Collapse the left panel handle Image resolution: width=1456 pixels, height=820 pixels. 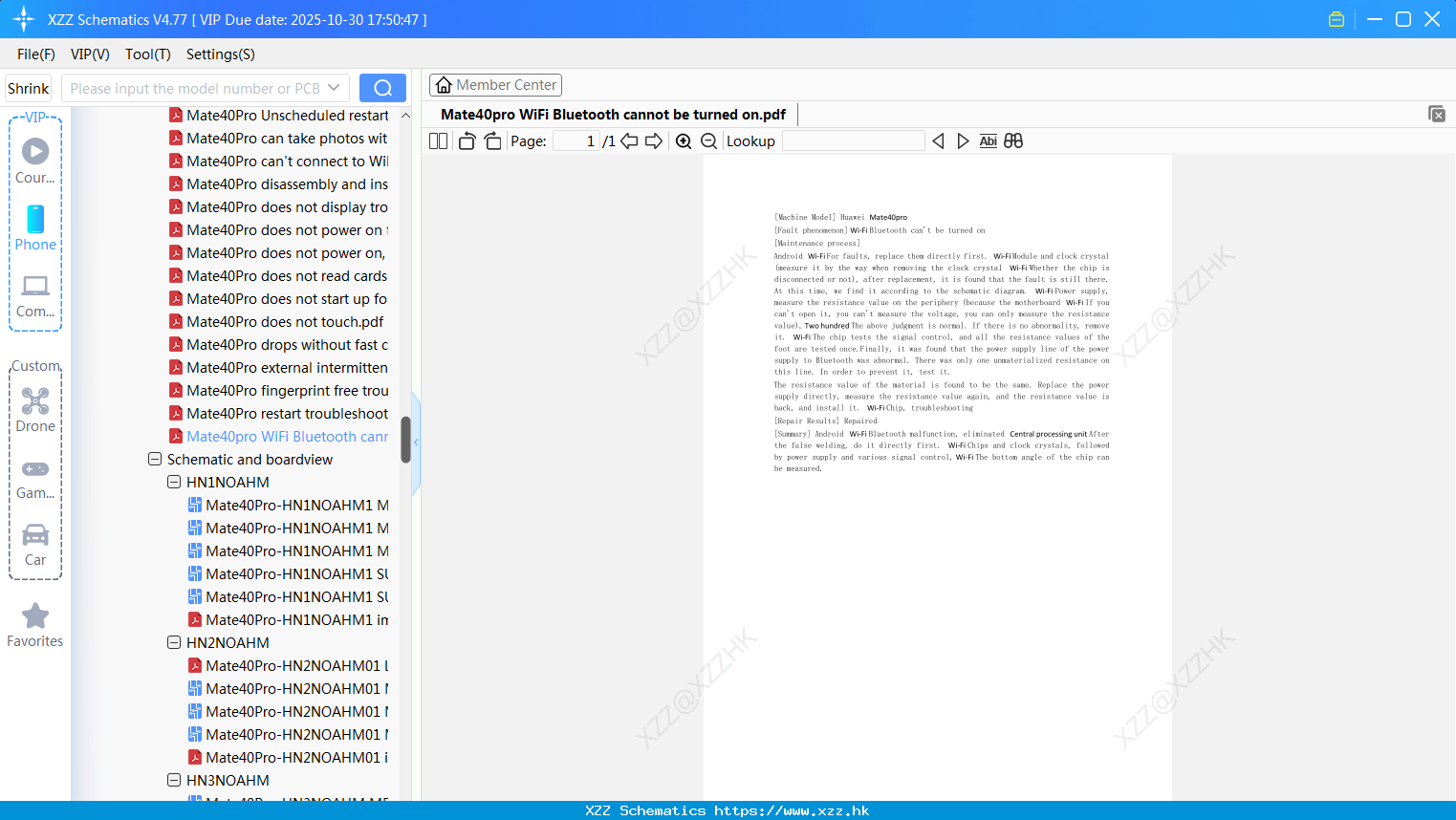(x=416, y=442)
